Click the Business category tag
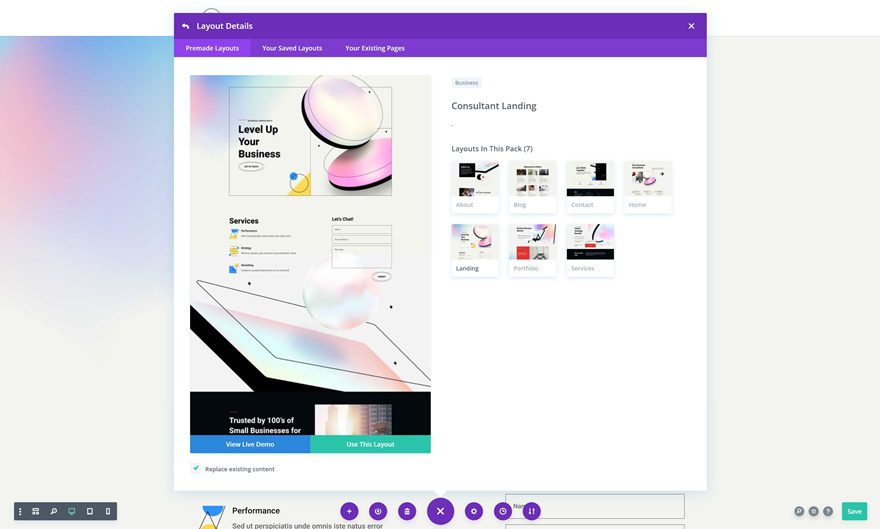Image resolution: width=880 pixels, height=529 pixels. click(466, 82)
